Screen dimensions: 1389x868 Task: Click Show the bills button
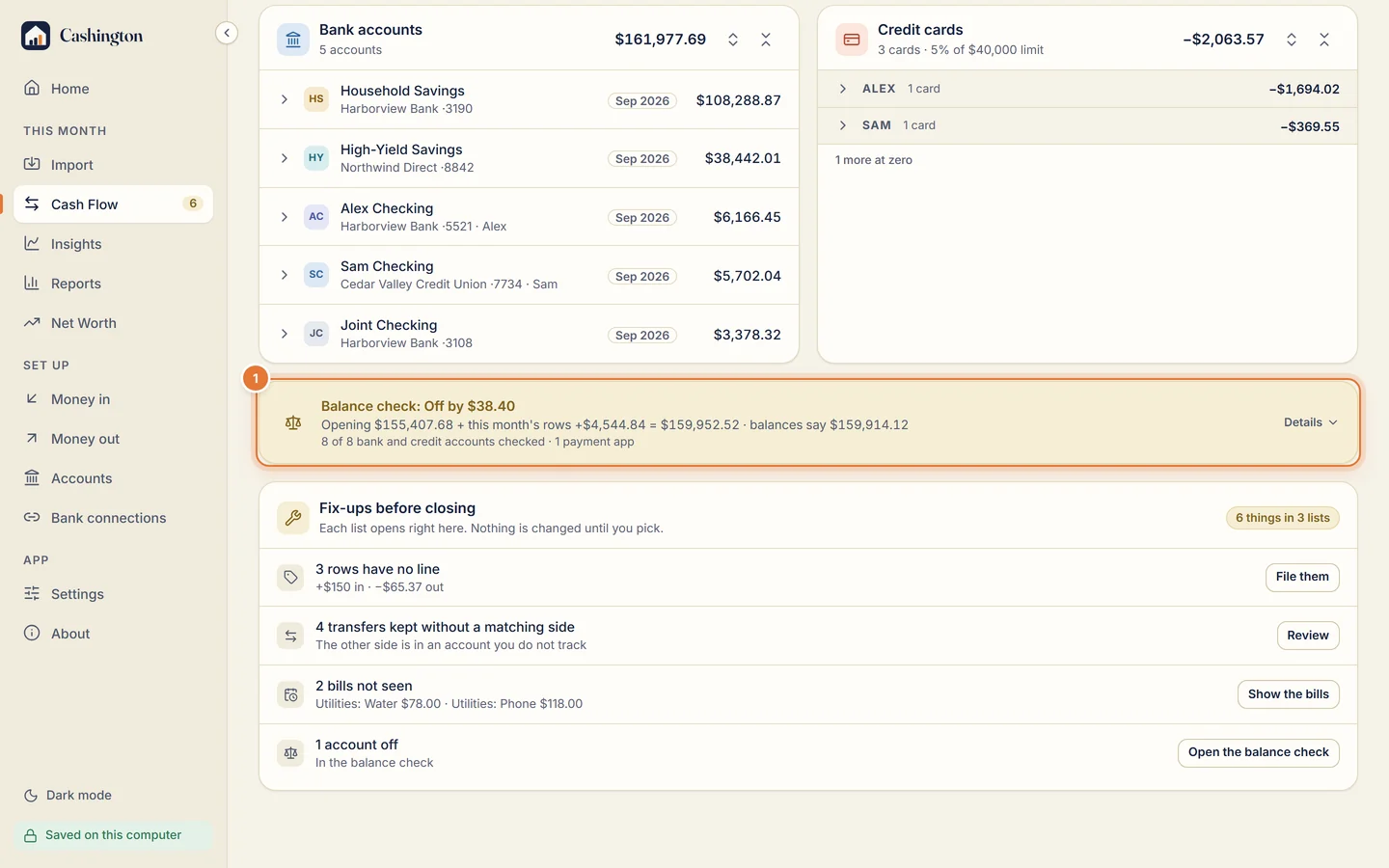[1289, 694]
